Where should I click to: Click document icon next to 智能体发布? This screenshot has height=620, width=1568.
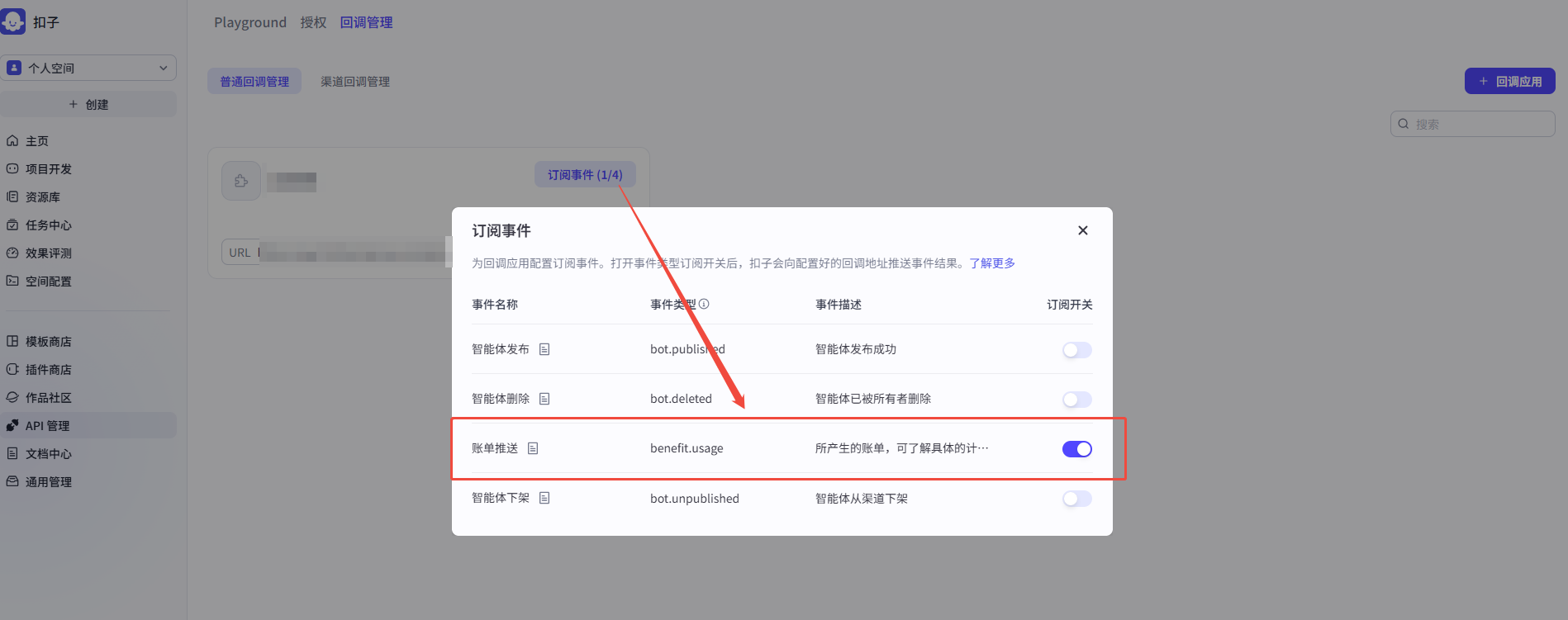point(544,349)
